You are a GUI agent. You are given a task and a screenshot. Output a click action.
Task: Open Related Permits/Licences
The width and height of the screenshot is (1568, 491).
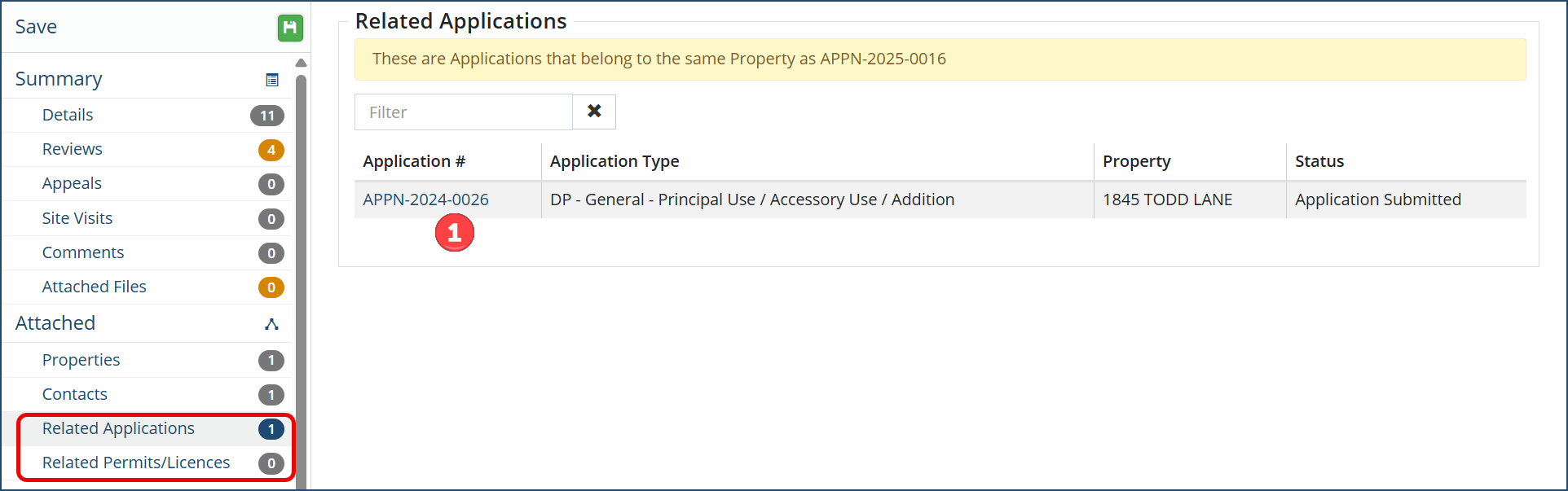click(x=136, y=463)
